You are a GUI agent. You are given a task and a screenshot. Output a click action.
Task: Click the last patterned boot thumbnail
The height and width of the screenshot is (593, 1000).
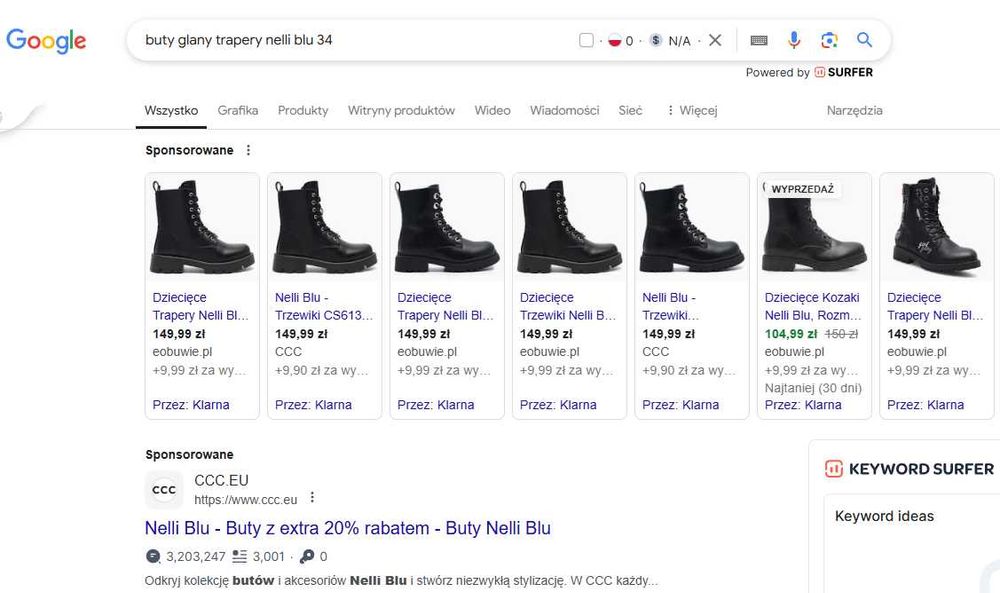coord(936,227)
